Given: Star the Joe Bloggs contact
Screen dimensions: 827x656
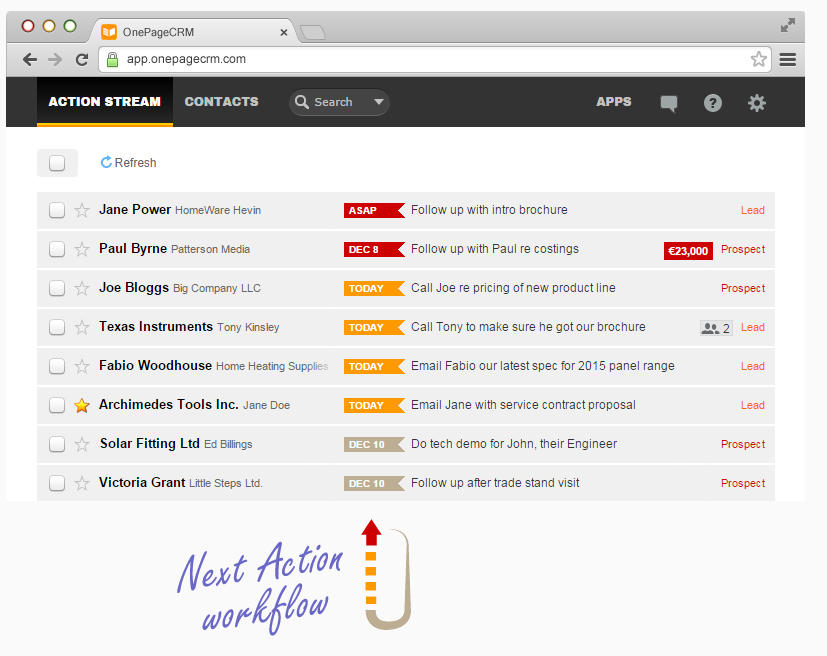Looking at the screenshot, I should pos(82,288).
